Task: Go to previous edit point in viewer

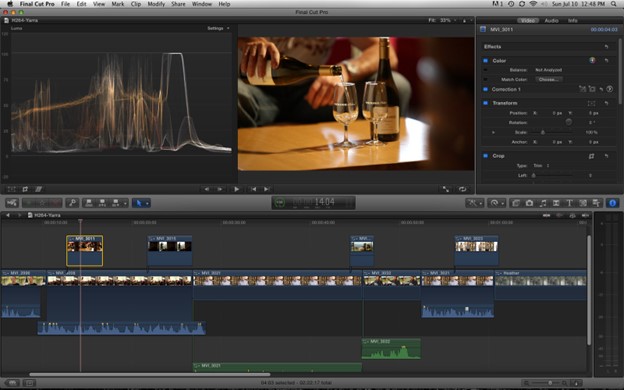Action: pyautogui.click(x=254, y=189)
